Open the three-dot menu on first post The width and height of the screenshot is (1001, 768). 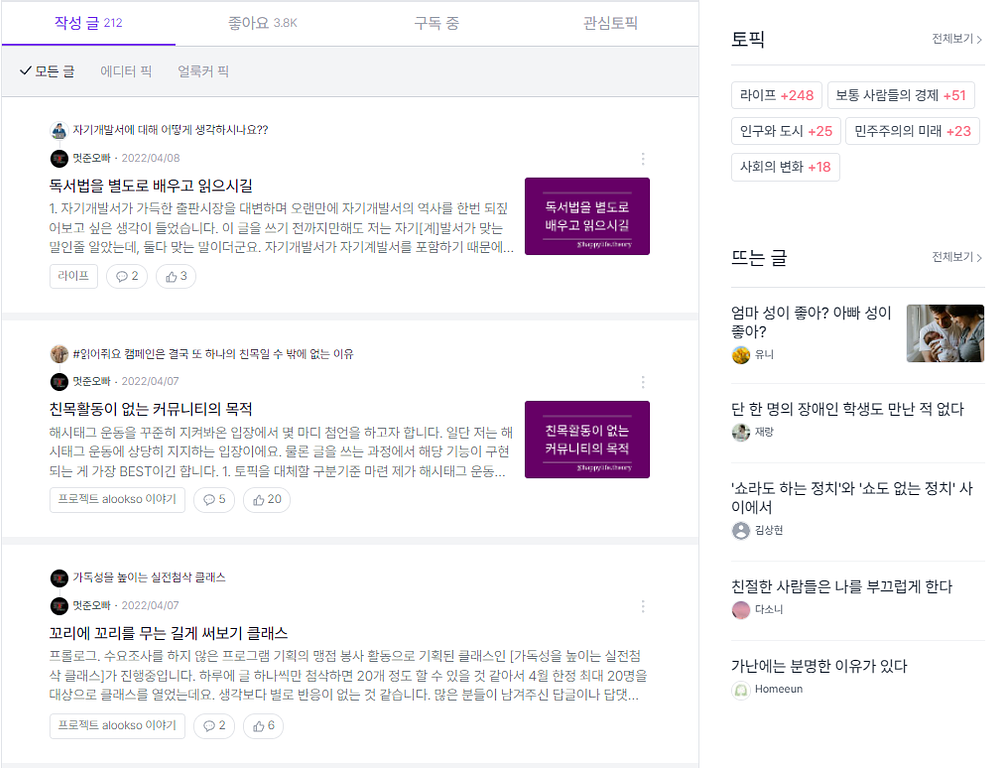(x=643, y=160)
